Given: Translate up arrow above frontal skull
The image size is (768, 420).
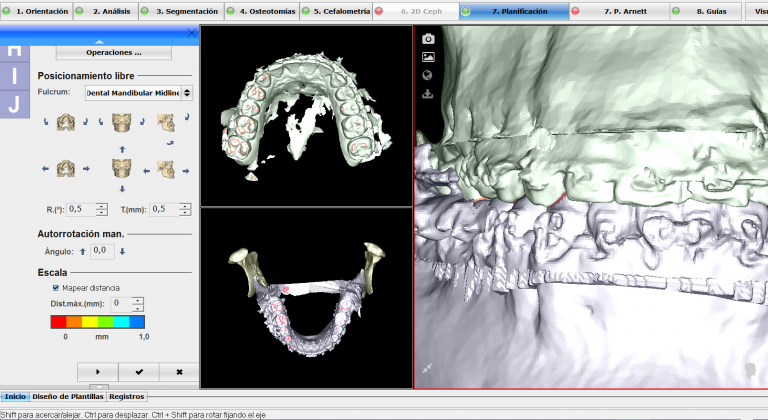Looking at the screenshot, I should click(x=122, y=149).
